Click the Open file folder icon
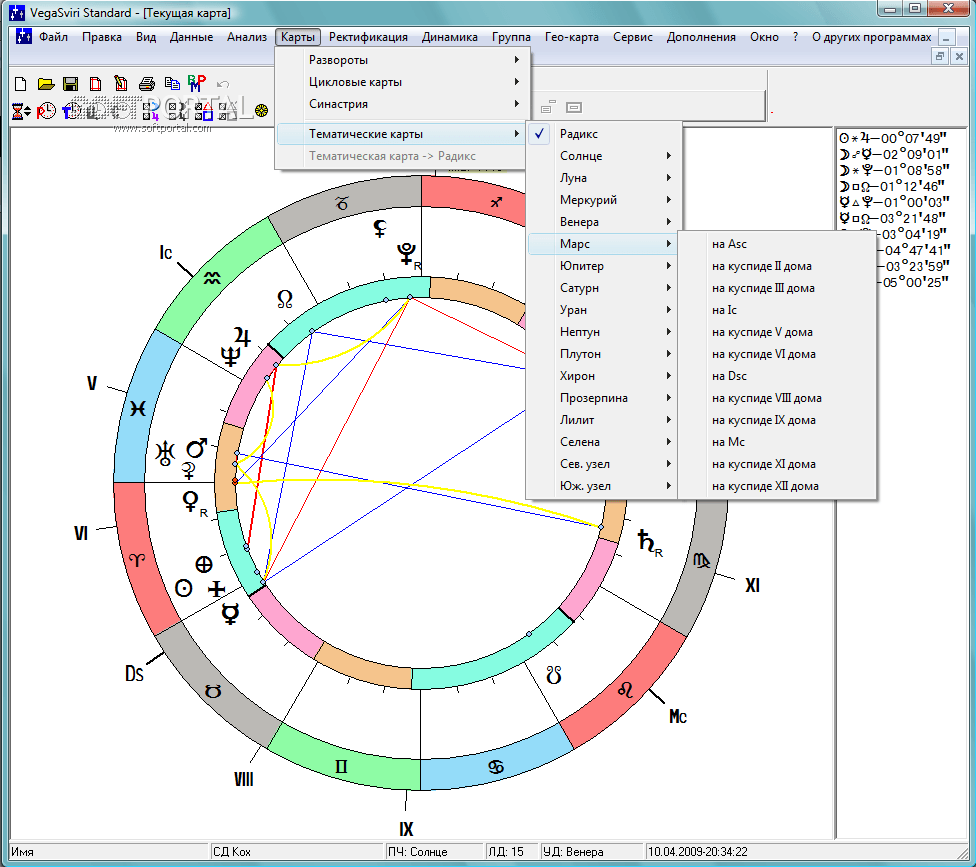This screenshot has width=976, height=867. 45,83
